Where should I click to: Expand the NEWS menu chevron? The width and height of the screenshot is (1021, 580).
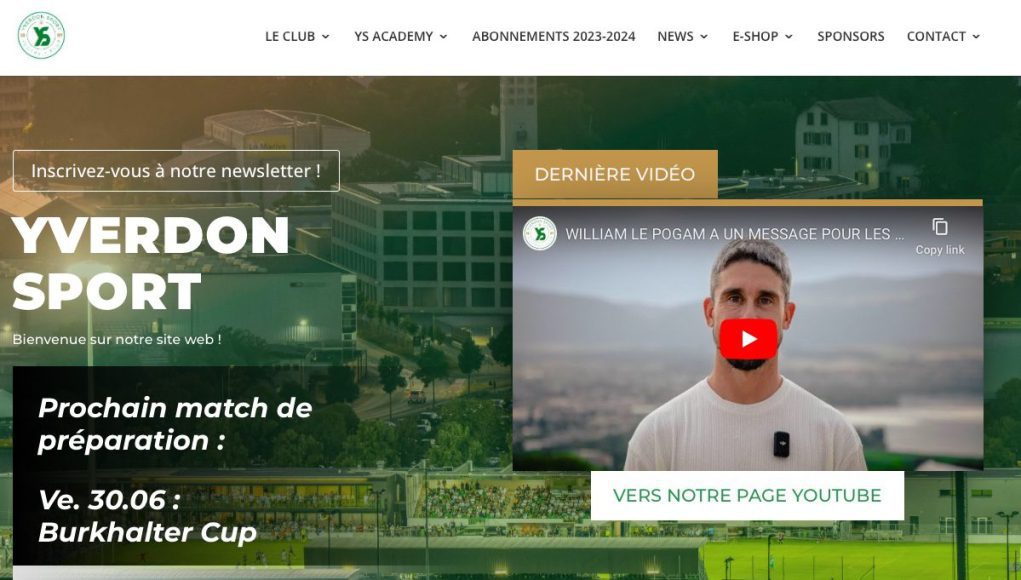[704, 37]
